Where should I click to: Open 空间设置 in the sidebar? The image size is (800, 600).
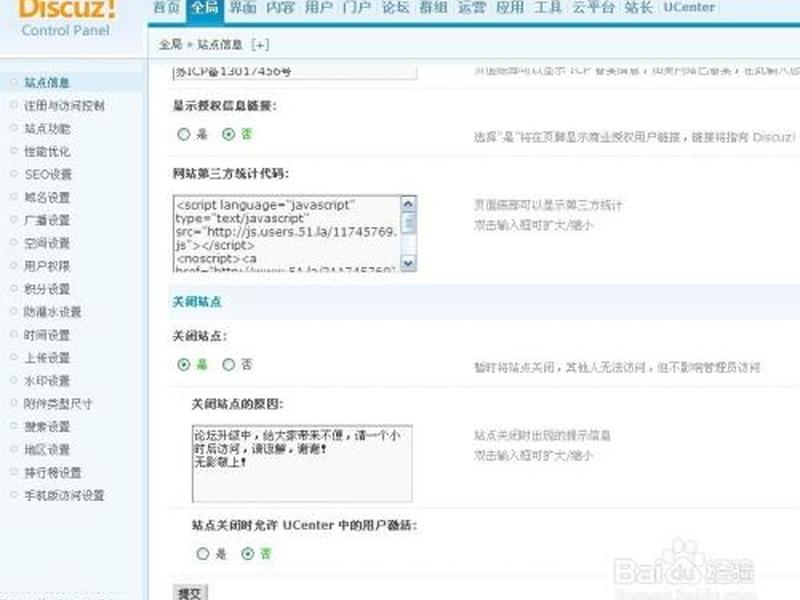[x=47, y=243]
